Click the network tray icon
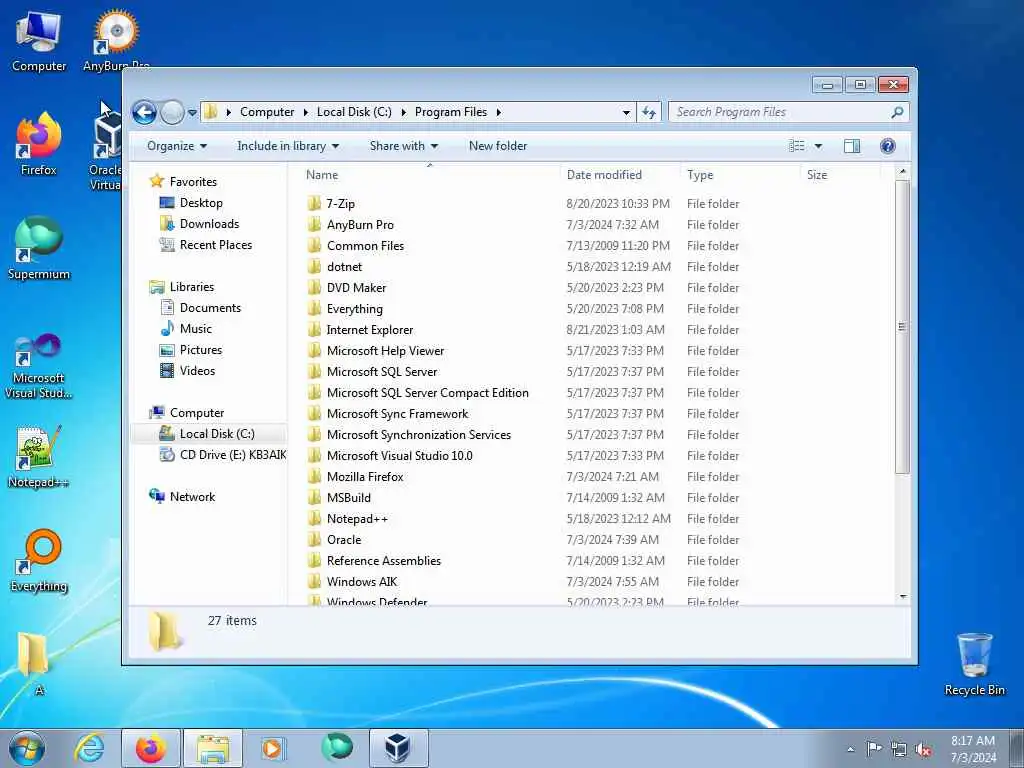The width and height of the screenshot is (1024, 768). [899, 750]
